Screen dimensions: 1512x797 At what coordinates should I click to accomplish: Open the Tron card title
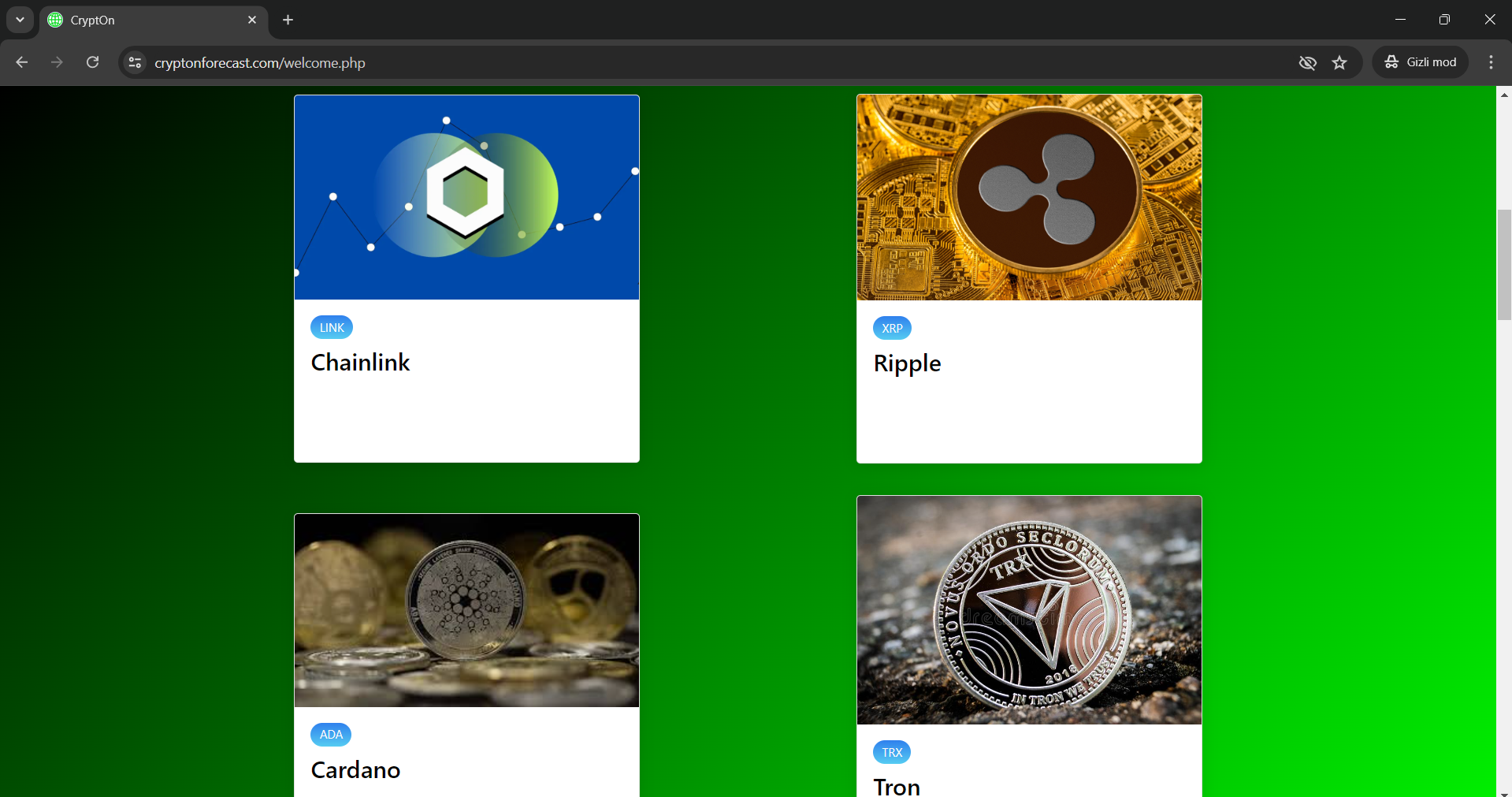[x=897, y=787]
